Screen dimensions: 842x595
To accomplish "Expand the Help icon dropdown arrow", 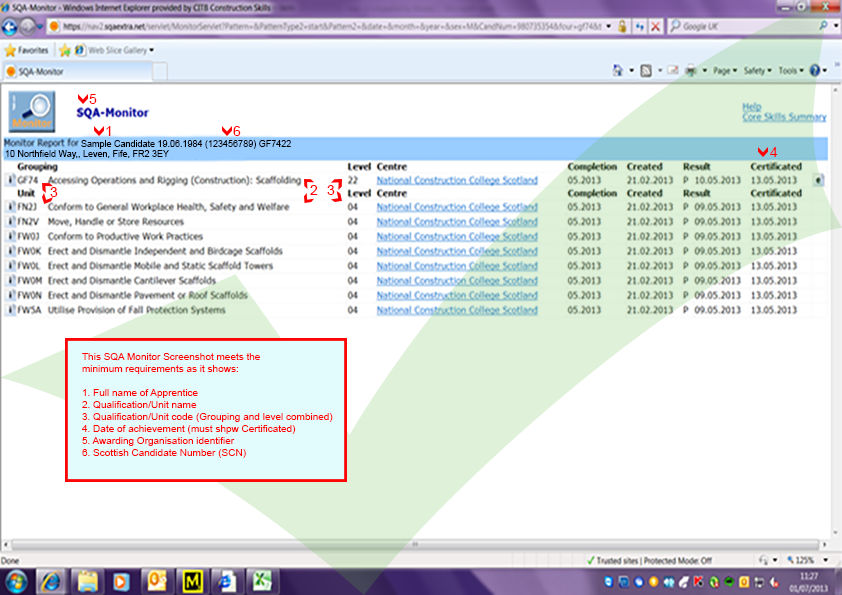I will point(825,70).
